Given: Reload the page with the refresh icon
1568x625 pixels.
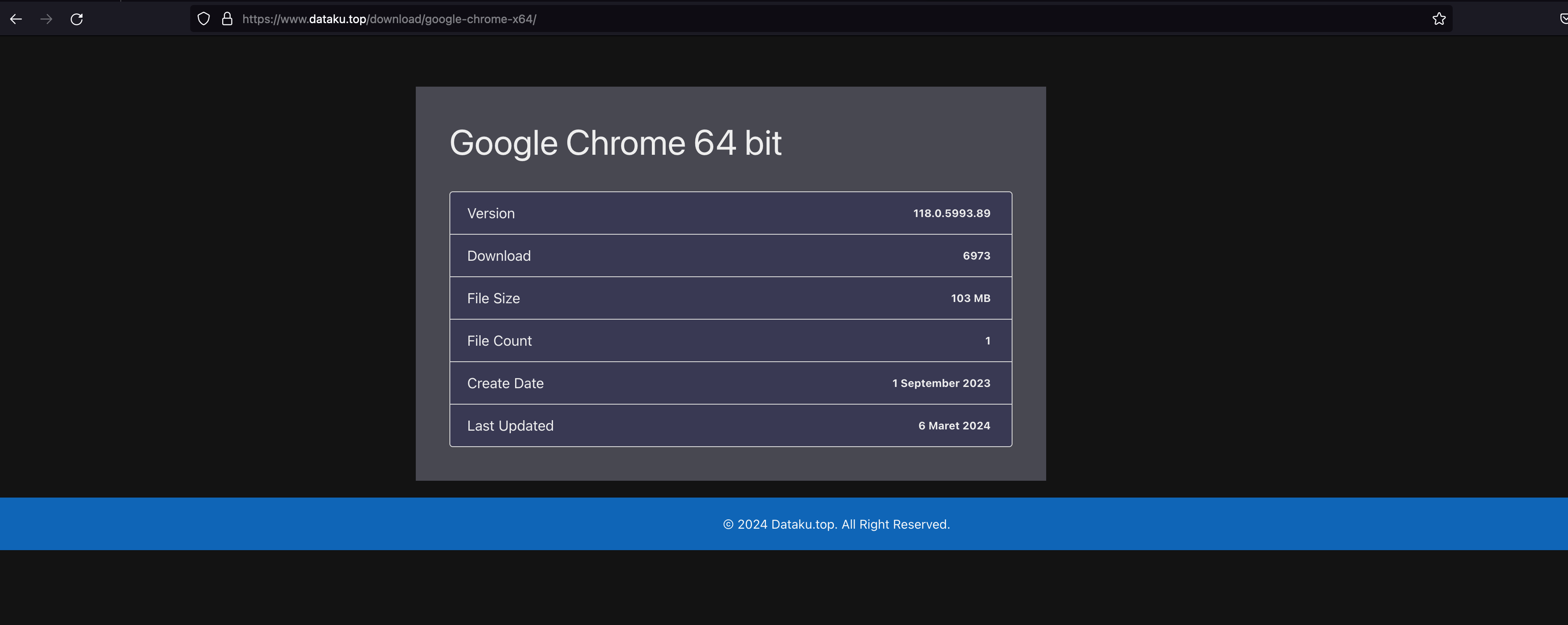Looking at the screenshot, I should point(77,19).
